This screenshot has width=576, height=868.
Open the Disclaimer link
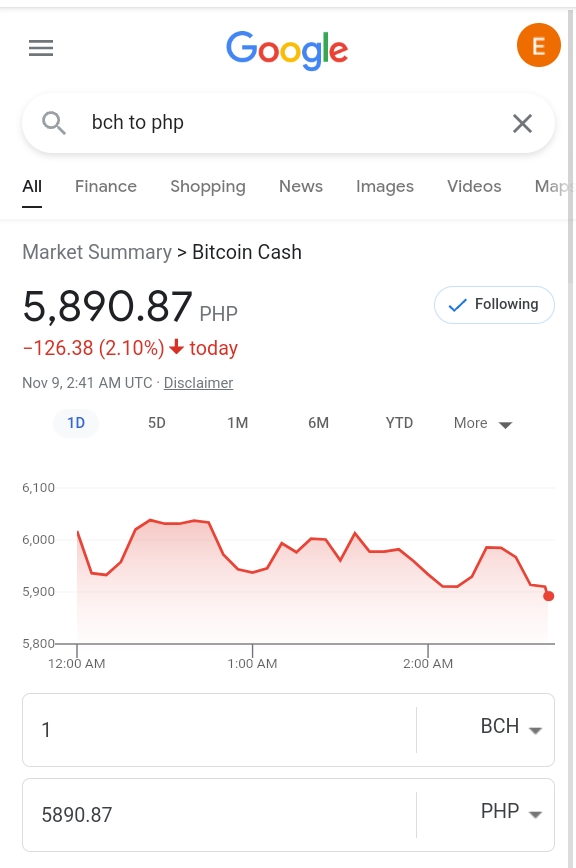click(198, 383)
